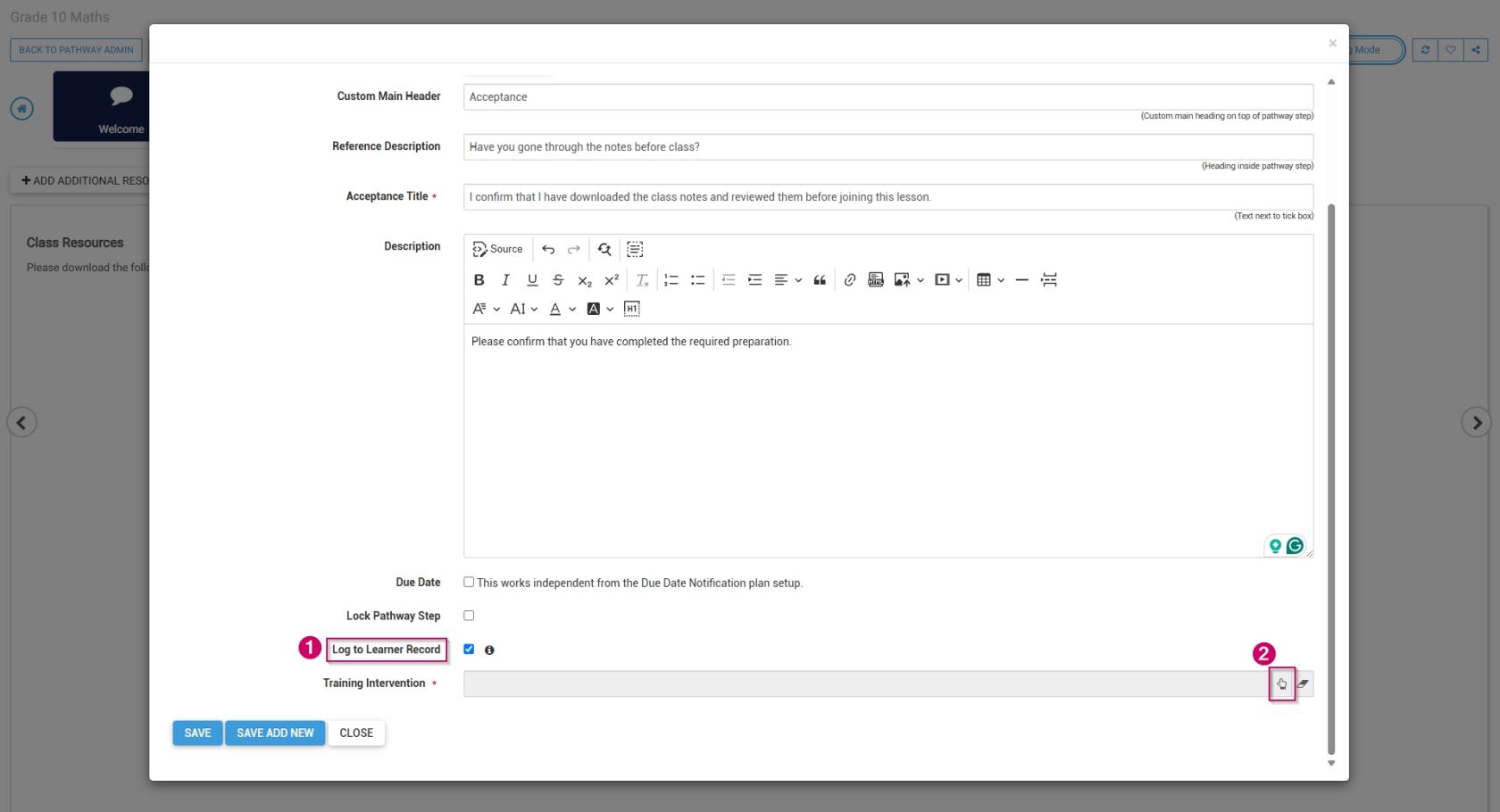Open the font family dropdown
Viewport: 1500px width, 812px height.
[x=486, y=309]
